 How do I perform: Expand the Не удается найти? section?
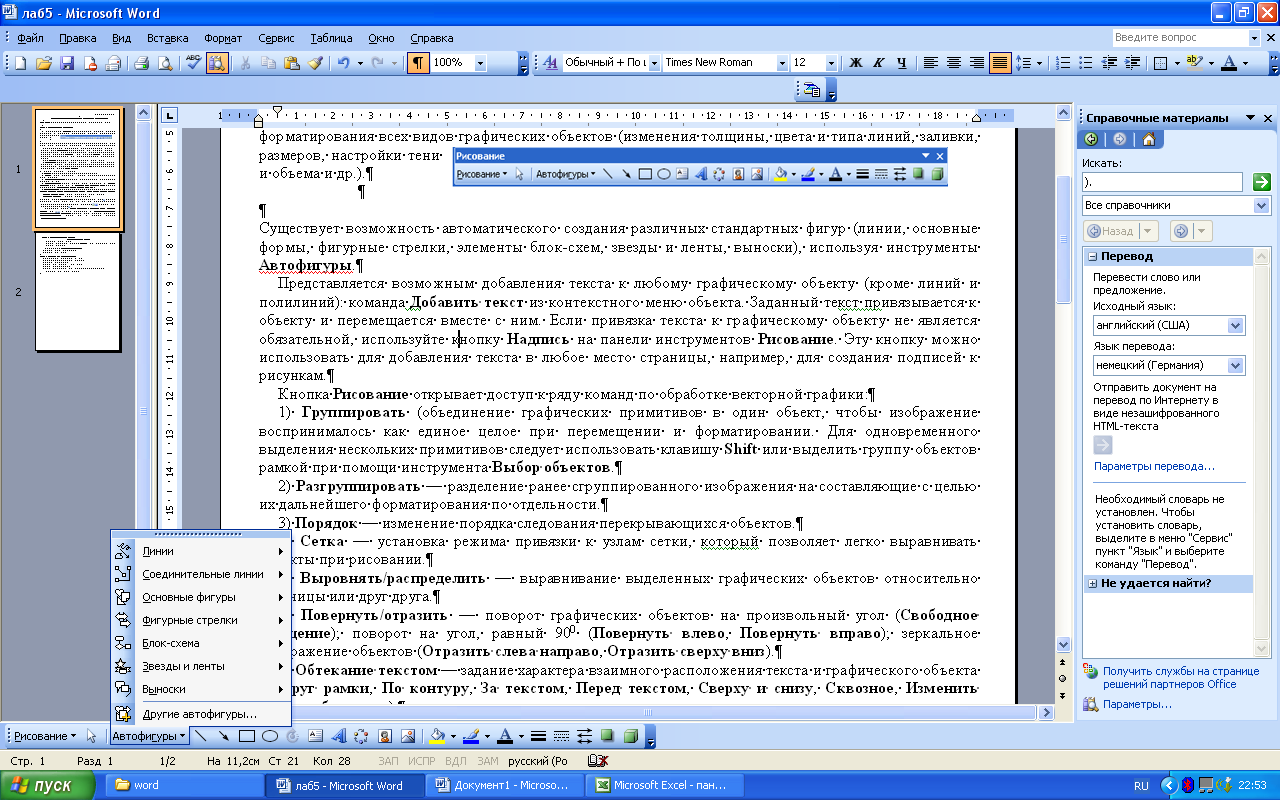coord(1093,583)
